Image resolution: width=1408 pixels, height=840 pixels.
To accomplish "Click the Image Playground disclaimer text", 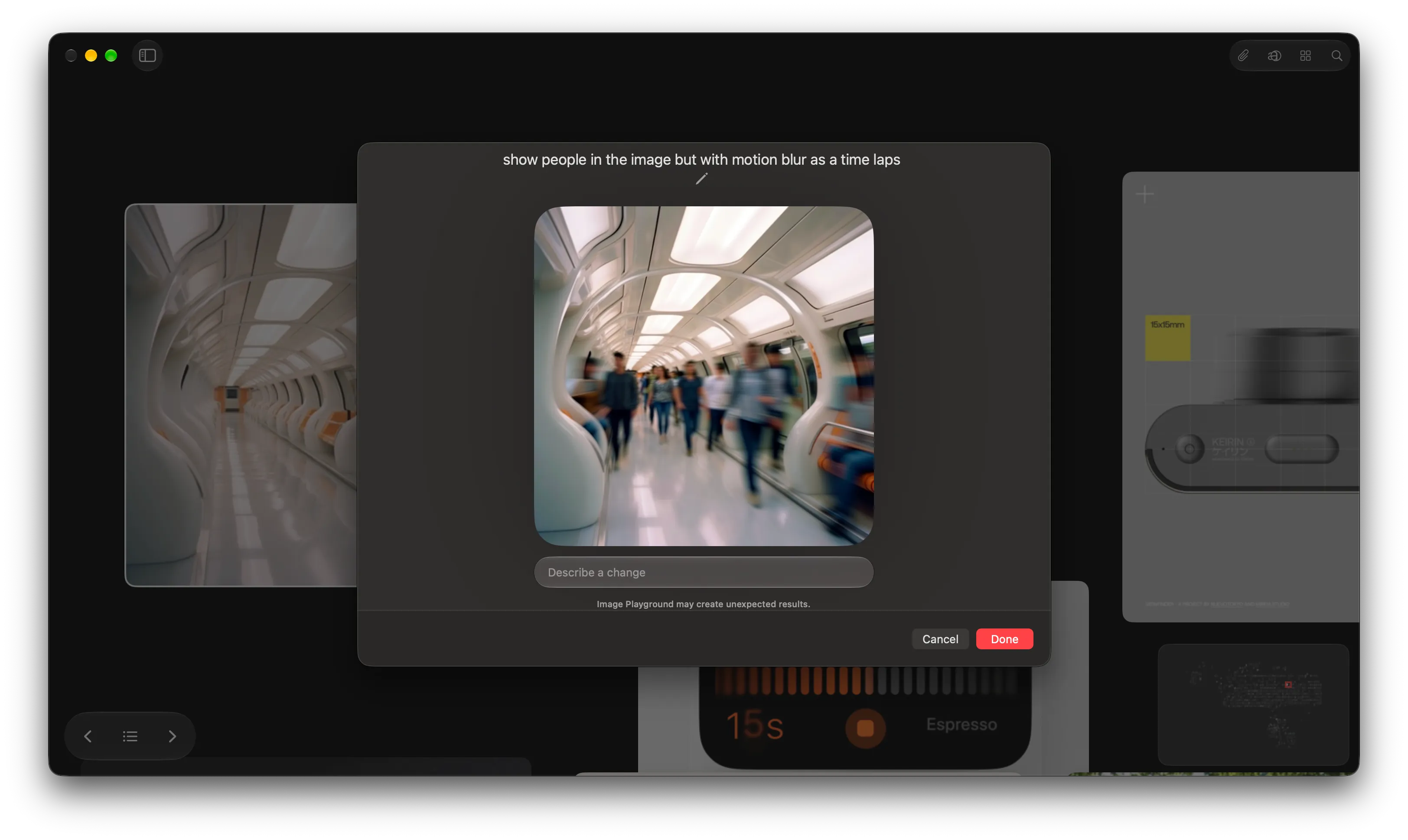I will (x=703, y=604).
